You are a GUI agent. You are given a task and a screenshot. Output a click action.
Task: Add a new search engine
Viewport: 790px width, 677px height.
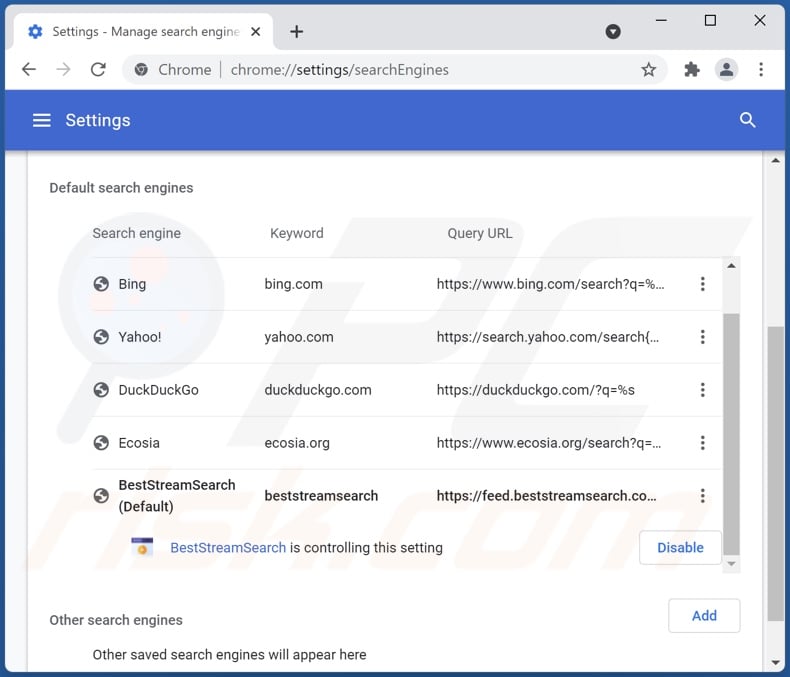pyautogui.click(x=704, y=616)
